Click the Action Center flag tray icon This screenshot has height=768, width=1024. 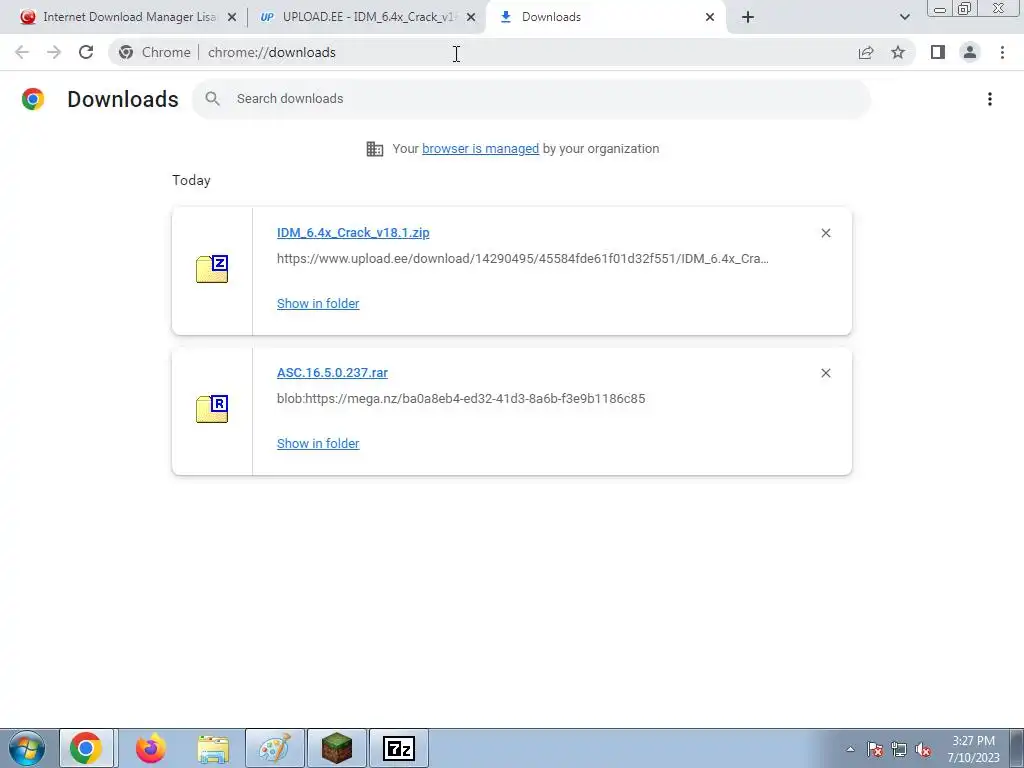pos(875,749)
